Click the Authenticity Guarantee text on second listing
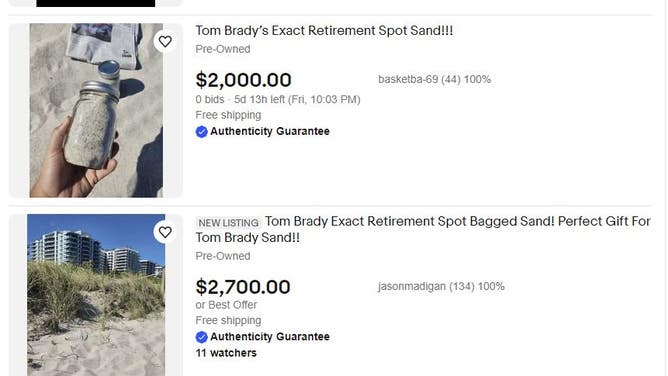Screen dimensions: 668x376 pyautogui.click(x=270, y=337)
